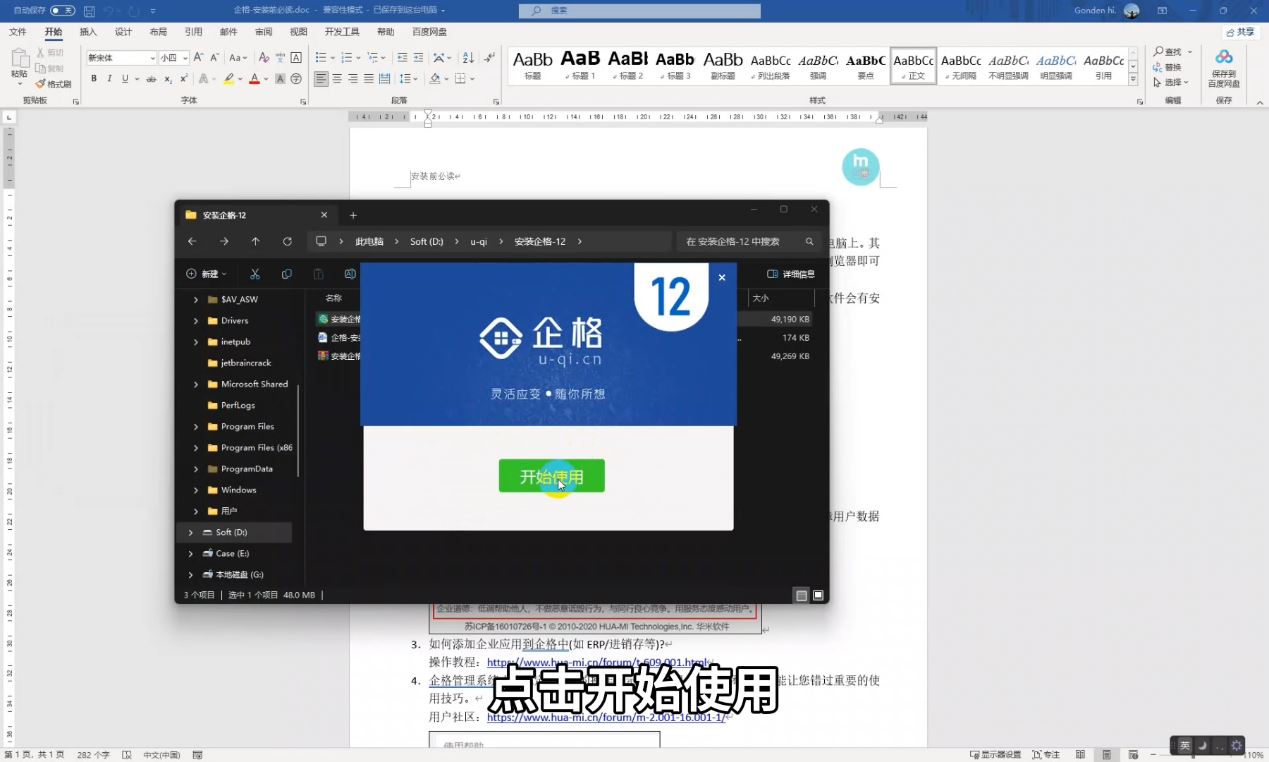Click the copy icon in Explorer toolbar
1269x762 pixels.
[x=287, y=274]
